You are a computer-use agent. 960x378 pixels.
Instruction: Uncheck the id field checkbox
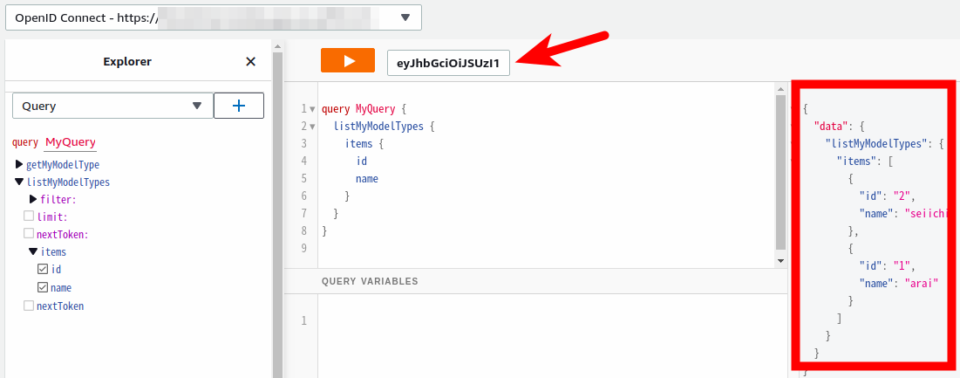coord(42,269)
